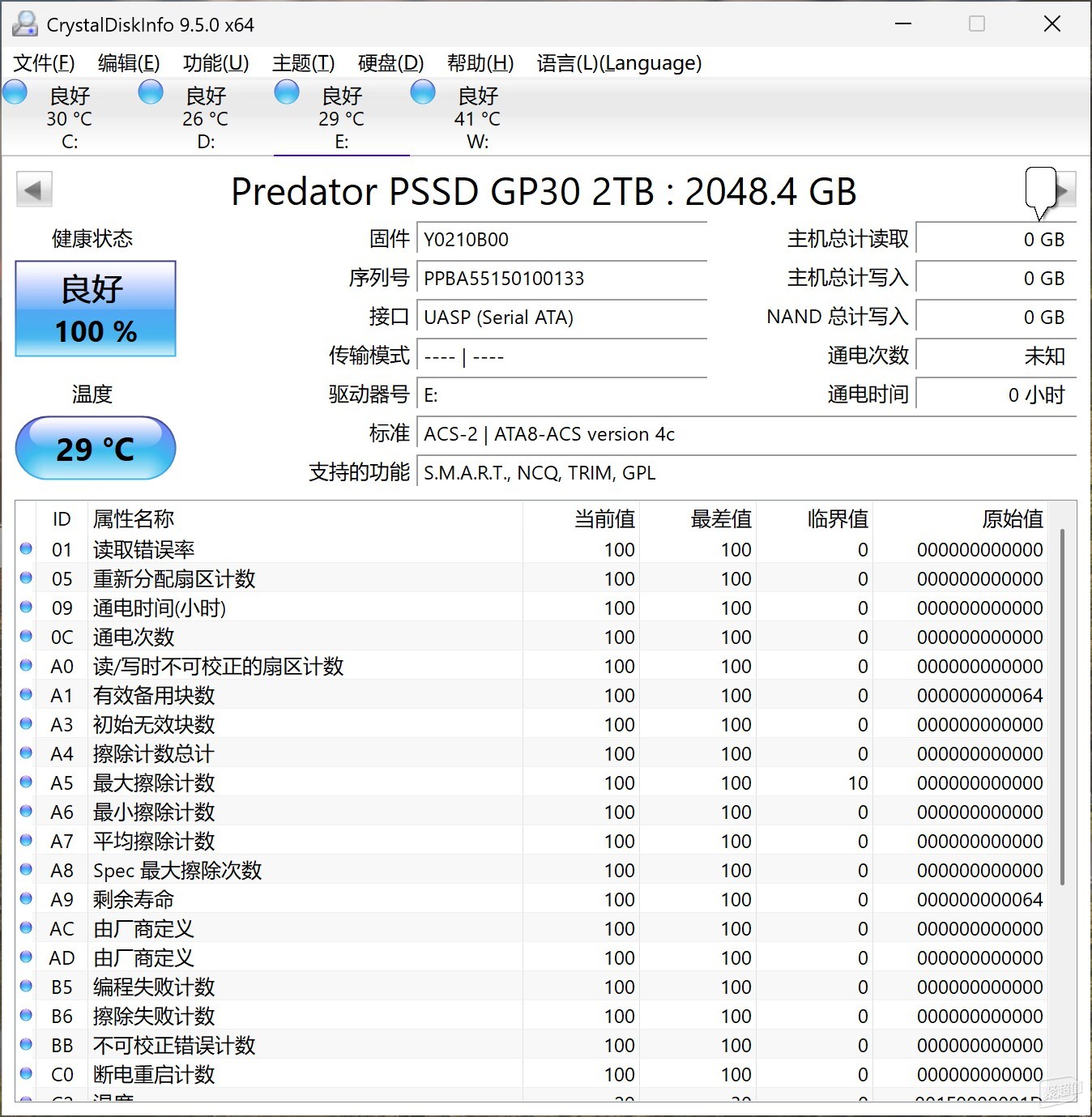The image size is (1092, 1117).
Task: Click the 固件 field showing Y0210B00
Action: (x=562, y=240)
